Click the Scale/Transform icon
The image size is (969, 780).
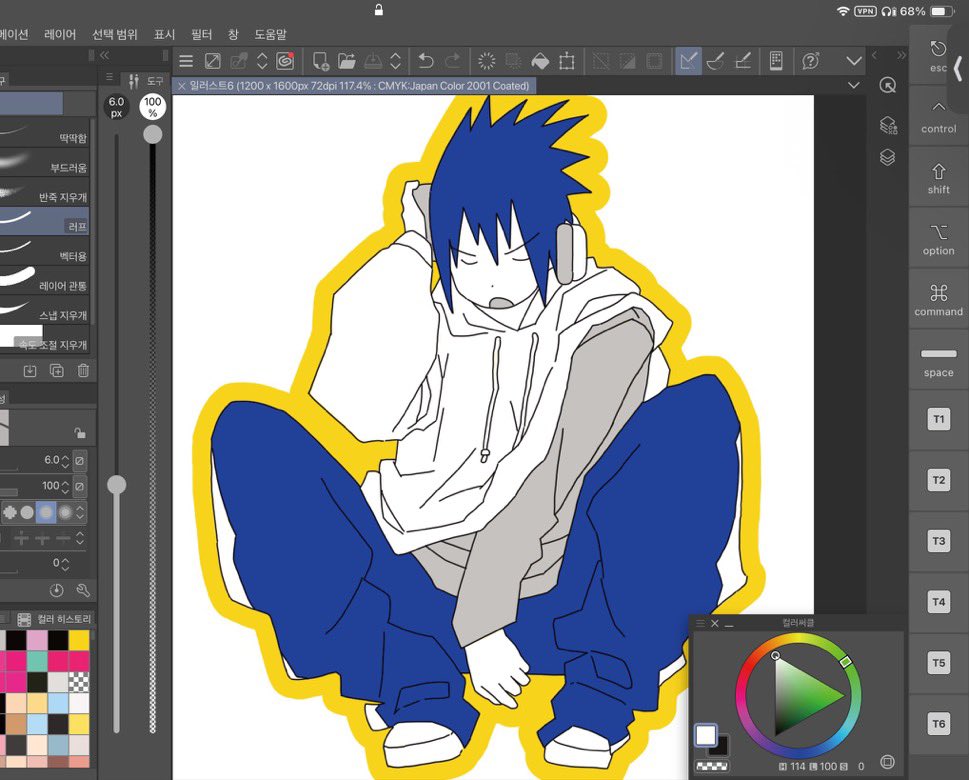tap(566, 61)
